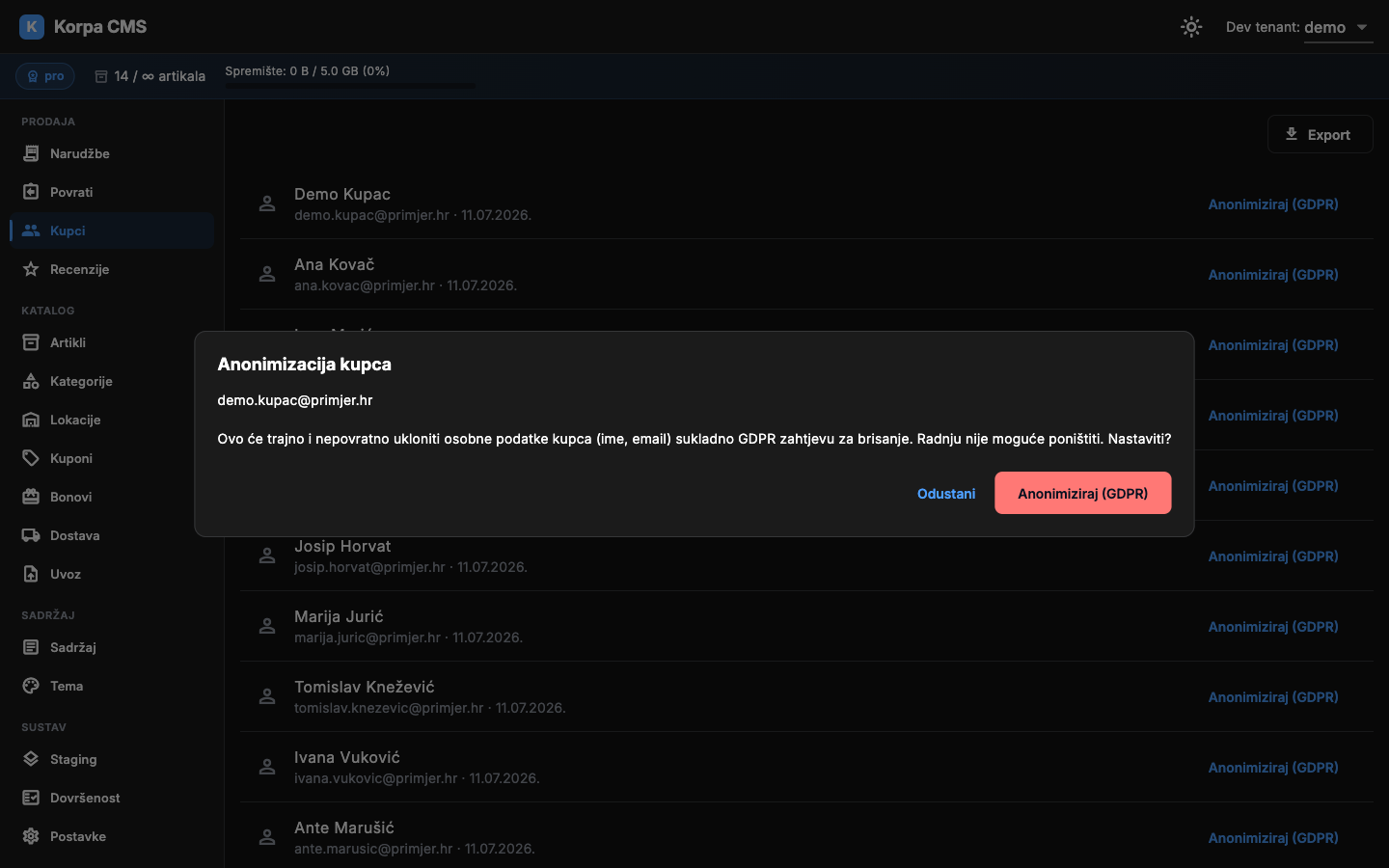1389x868 pixels.
Task: Open Recenzije in the sidebar
Action: click(112, 269)
